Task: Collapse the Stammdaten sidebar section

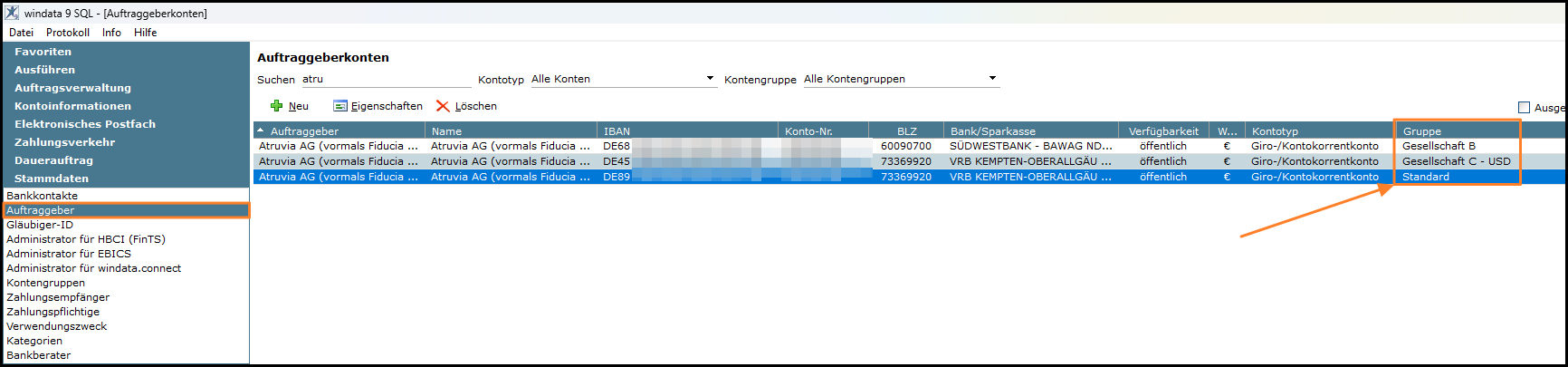Action: pos(126,179)
